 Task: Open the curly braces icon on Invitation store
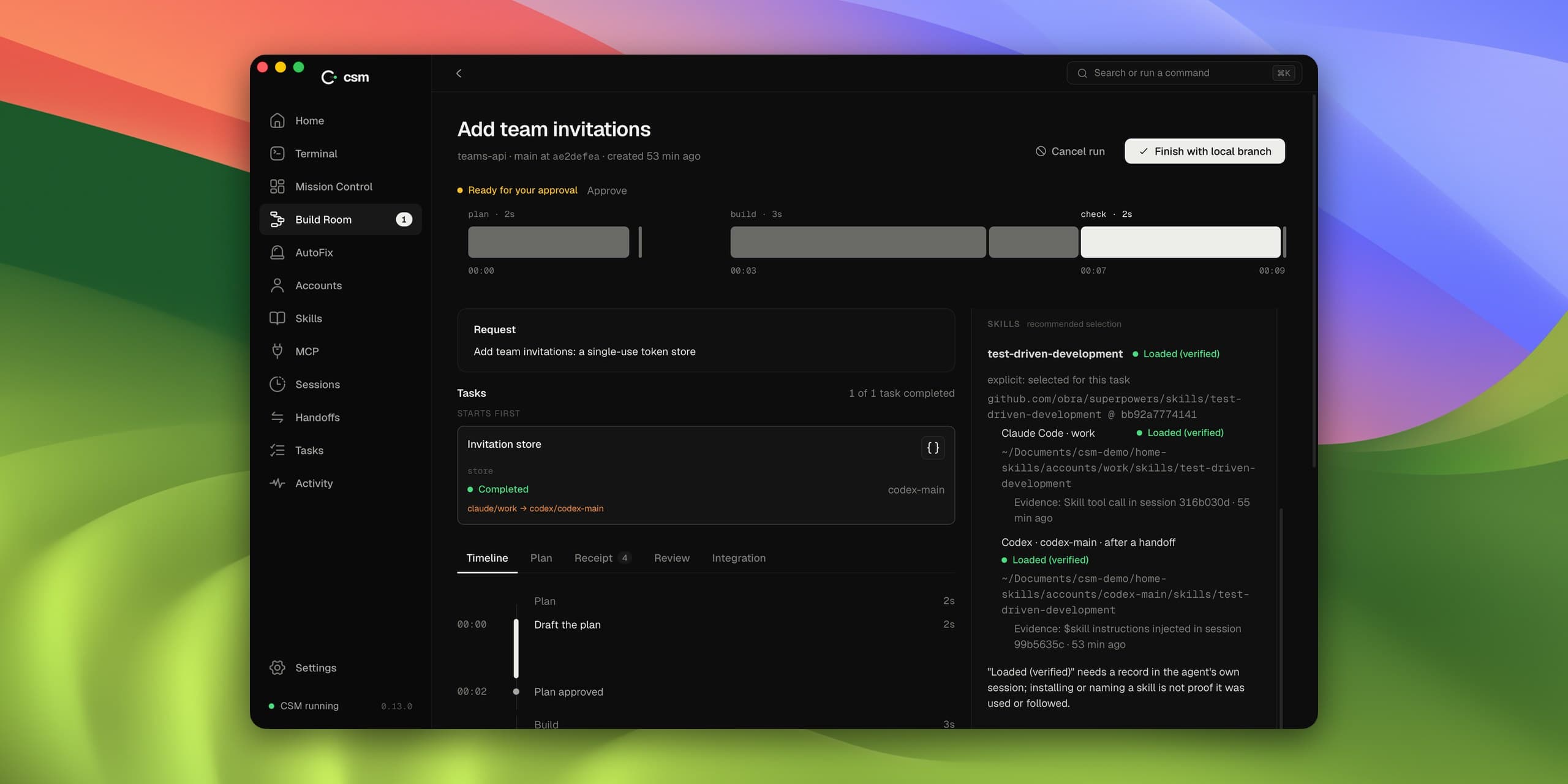click(x=933, y=448)
